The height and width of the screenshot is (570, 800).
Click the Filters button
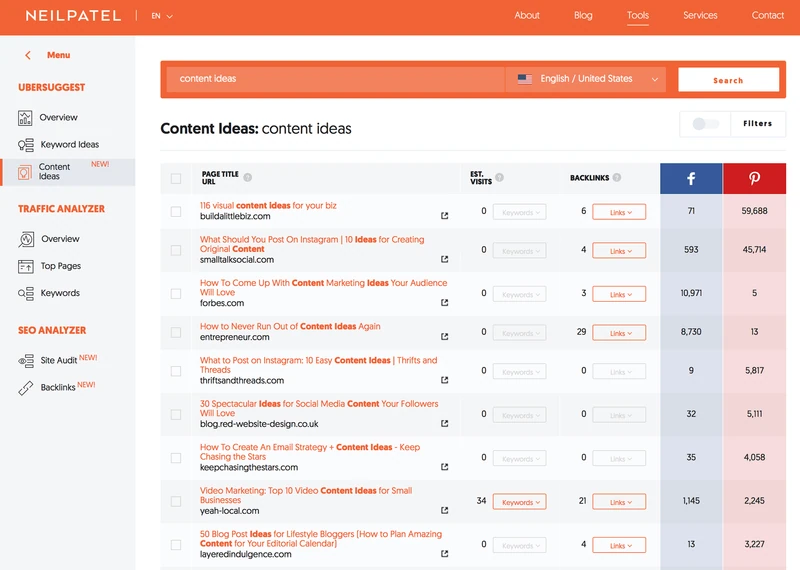757,123
